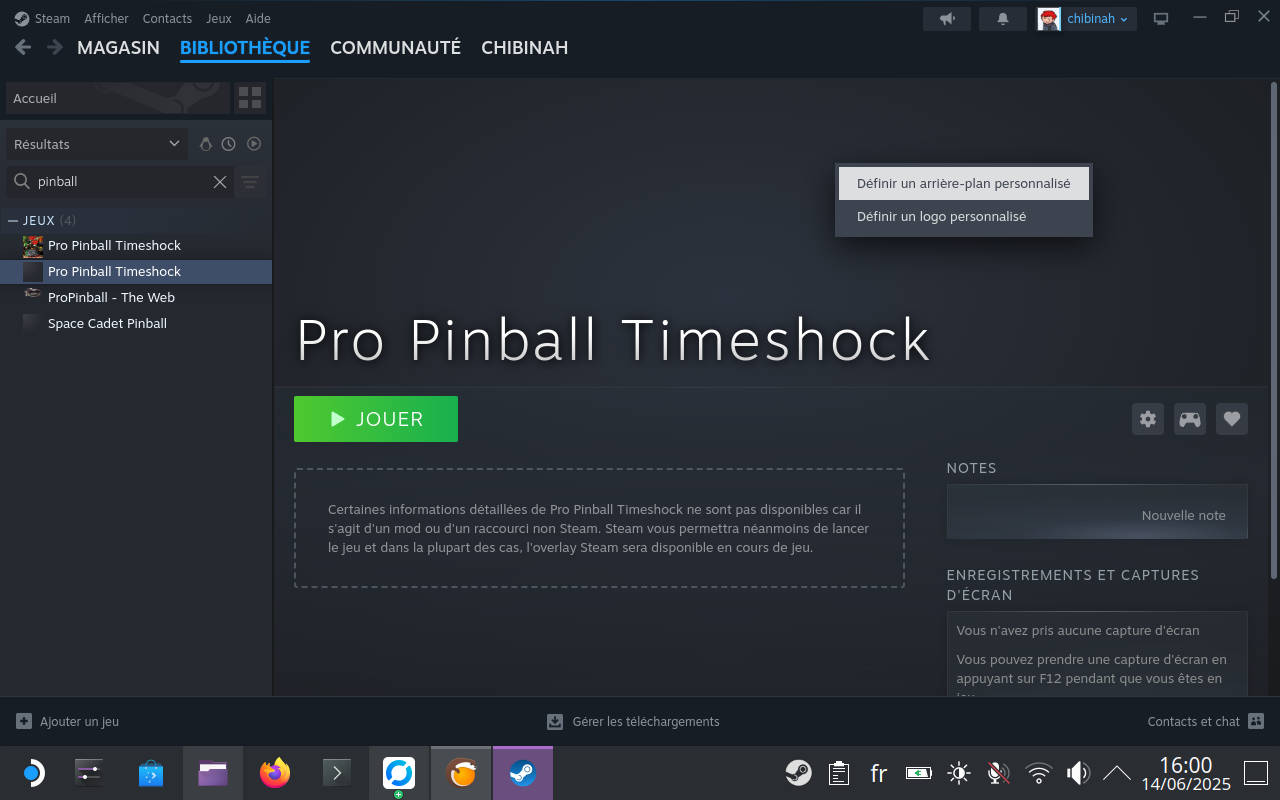Click the downloads tray icon
The image size is (1280, 800).
tap(555, 721)
